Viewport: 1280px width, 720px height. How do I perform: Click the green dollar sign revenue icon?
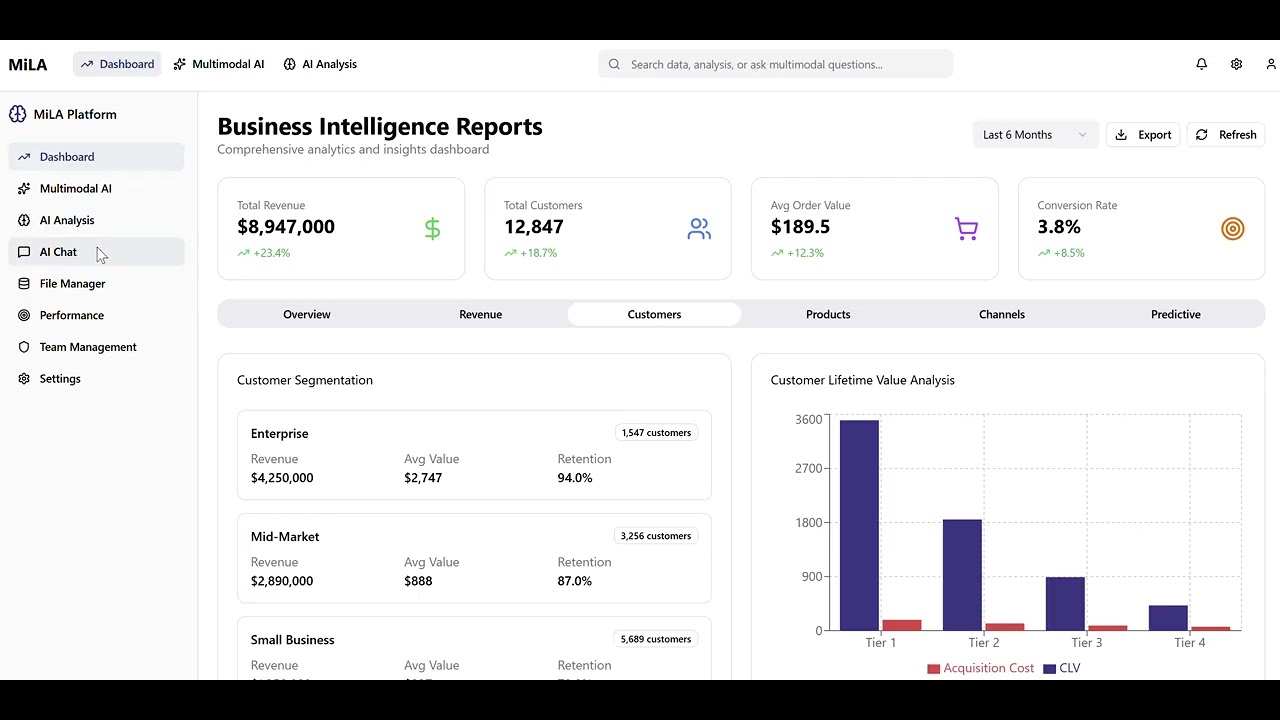(432, 229)
